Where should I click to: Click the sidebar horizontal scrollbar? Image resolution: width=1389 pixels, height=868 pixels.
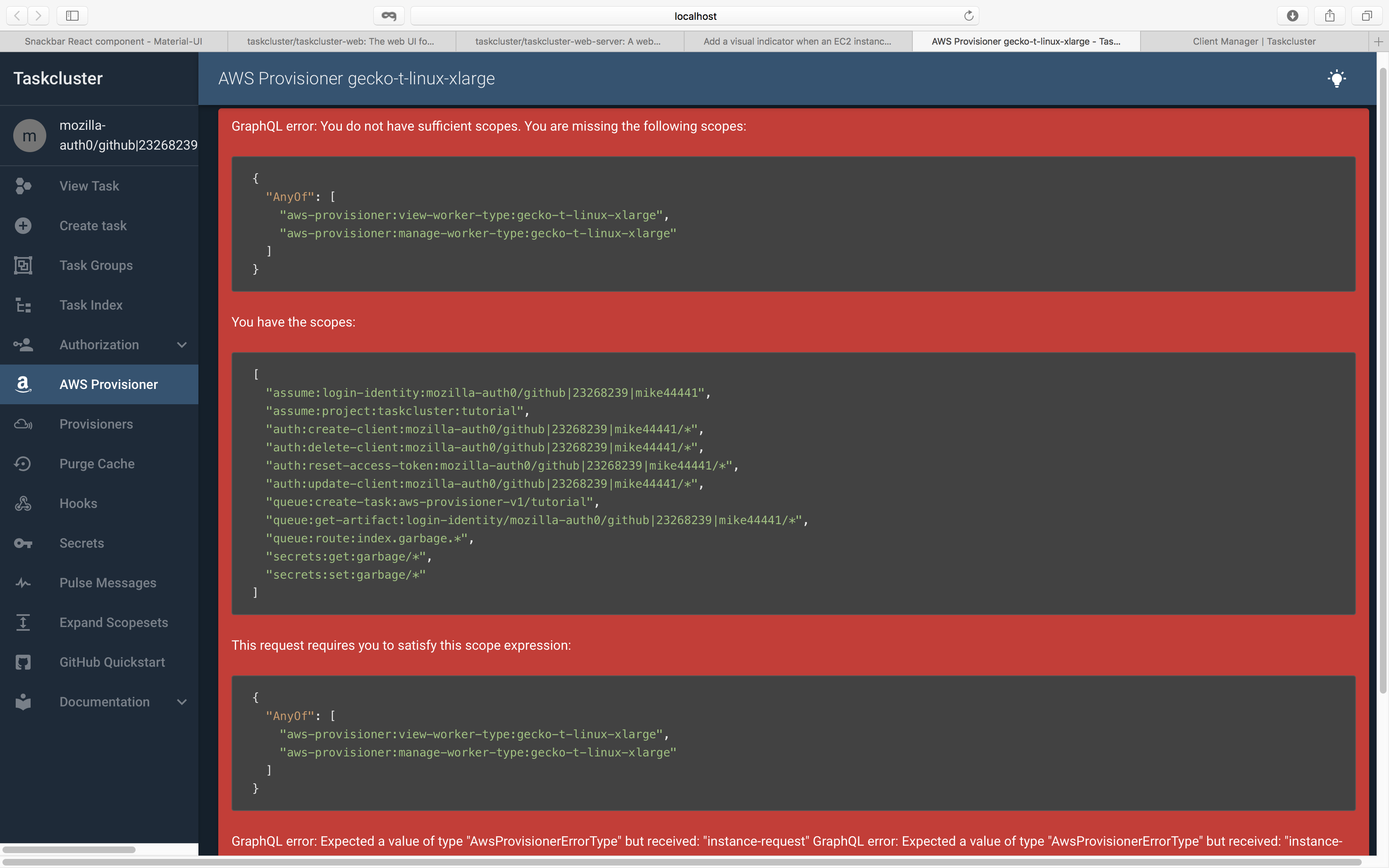[x=69, y=850]
